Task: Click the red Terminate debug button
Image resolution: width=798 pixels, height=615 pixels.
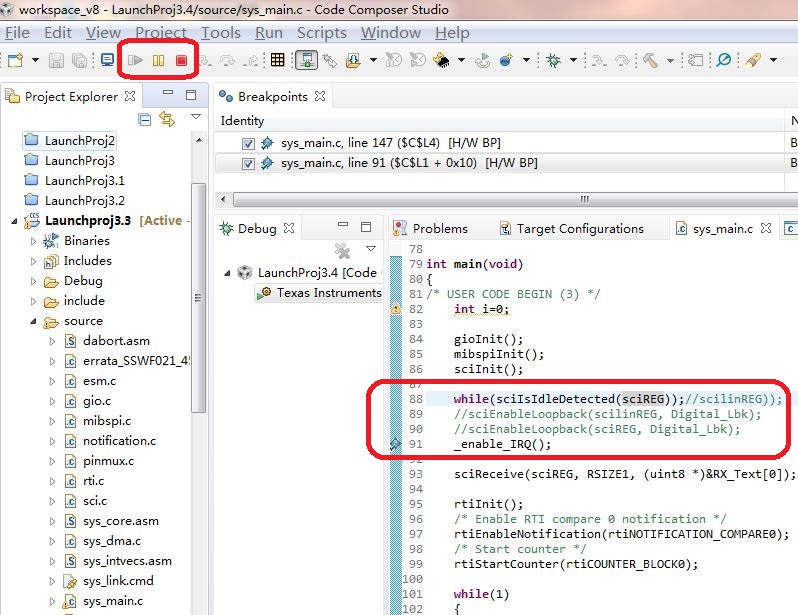Action: click(181, 61)
